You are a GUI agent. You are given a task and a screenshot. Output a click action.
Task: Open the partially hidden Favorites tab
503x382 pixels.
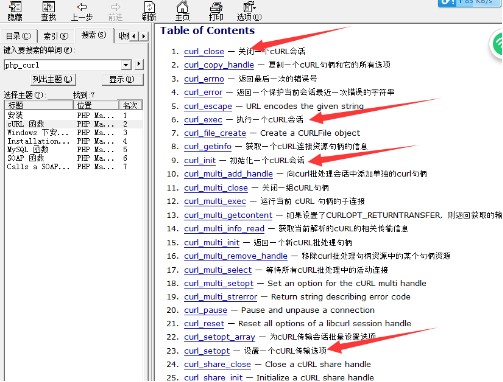(x=123, y=36)
